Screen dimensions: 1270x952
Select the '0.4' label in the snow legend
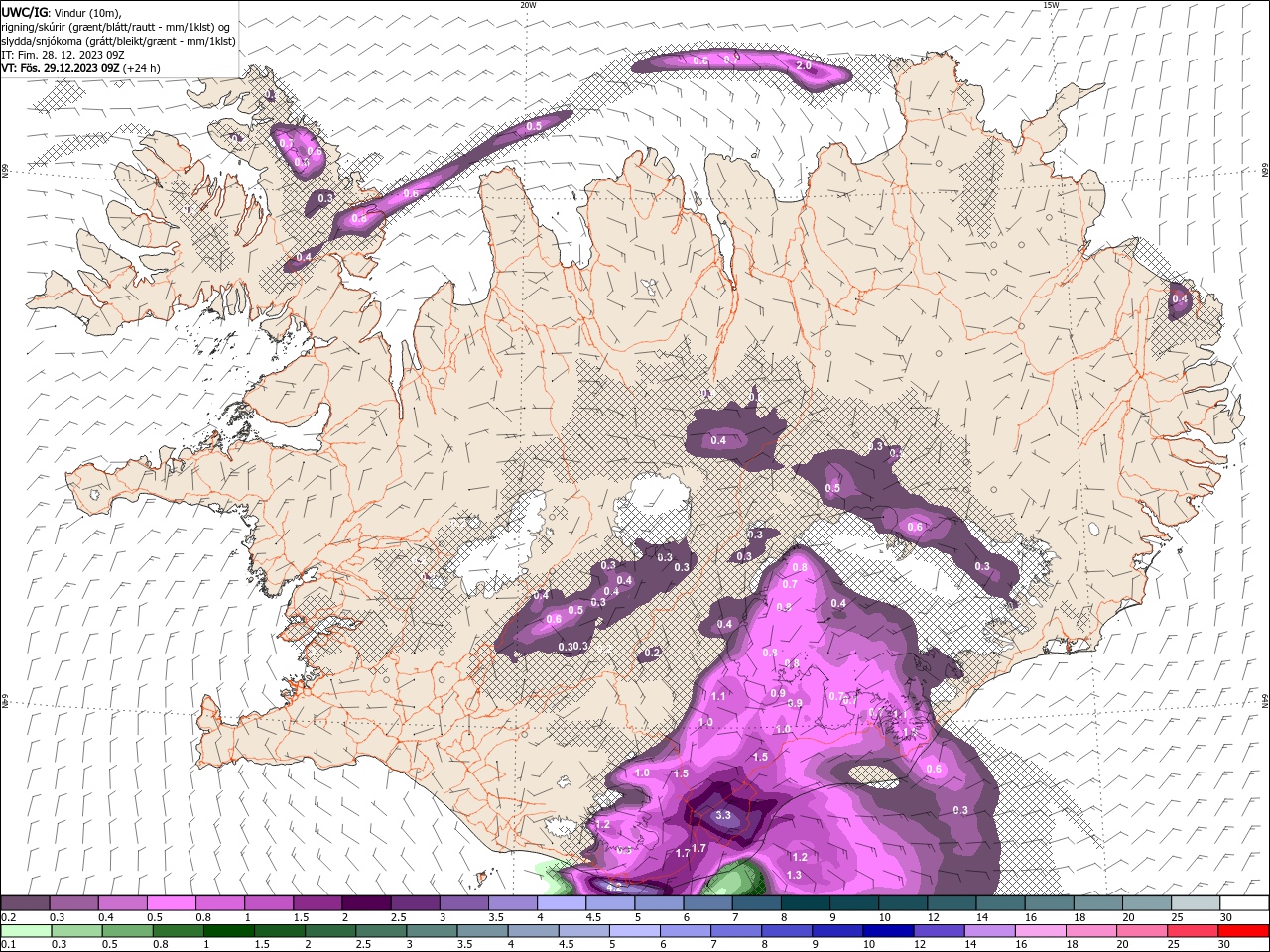coord(106,917)
